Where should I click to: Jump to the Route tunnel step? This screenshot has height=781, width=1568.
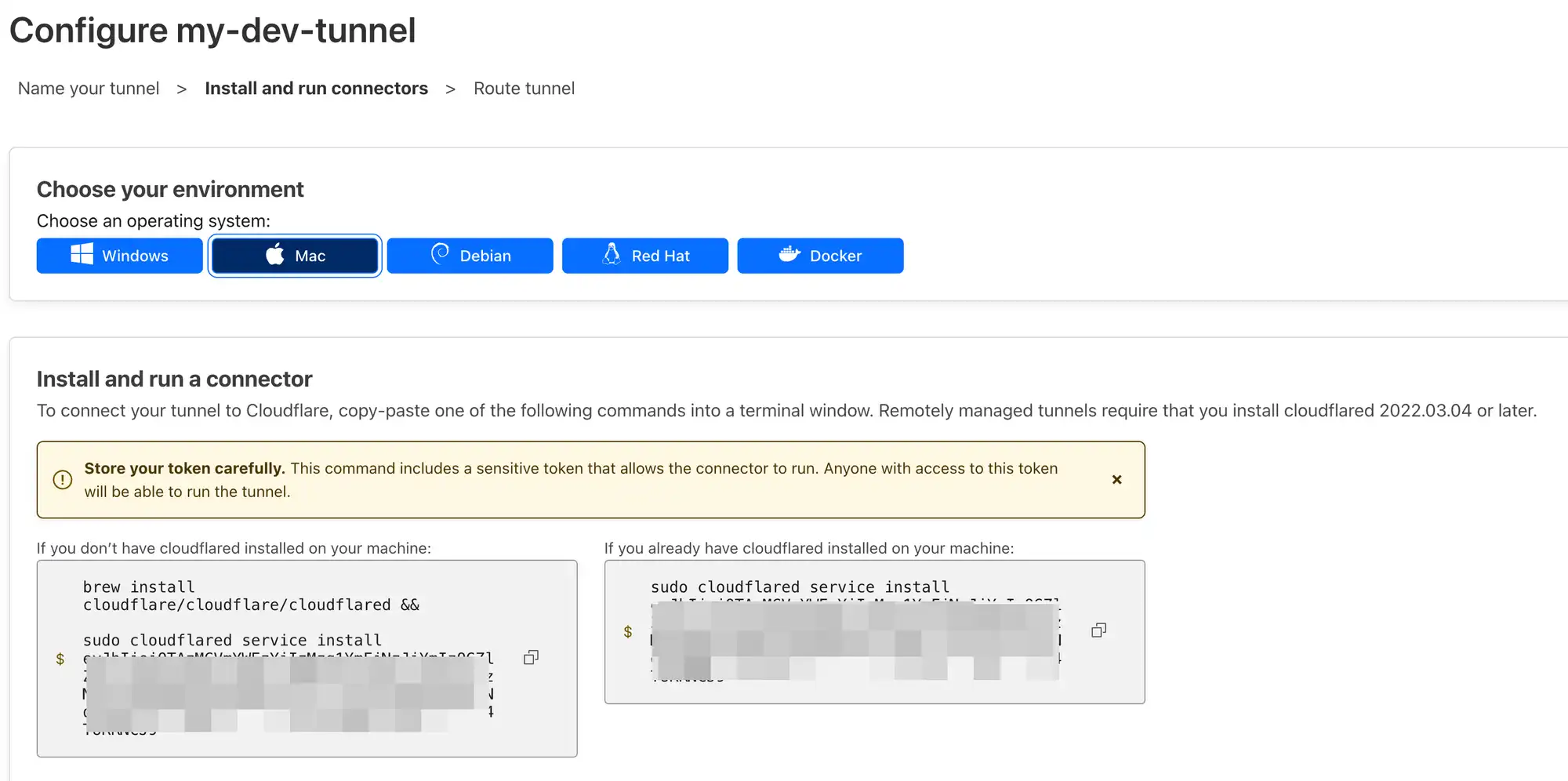pos(524,89)
